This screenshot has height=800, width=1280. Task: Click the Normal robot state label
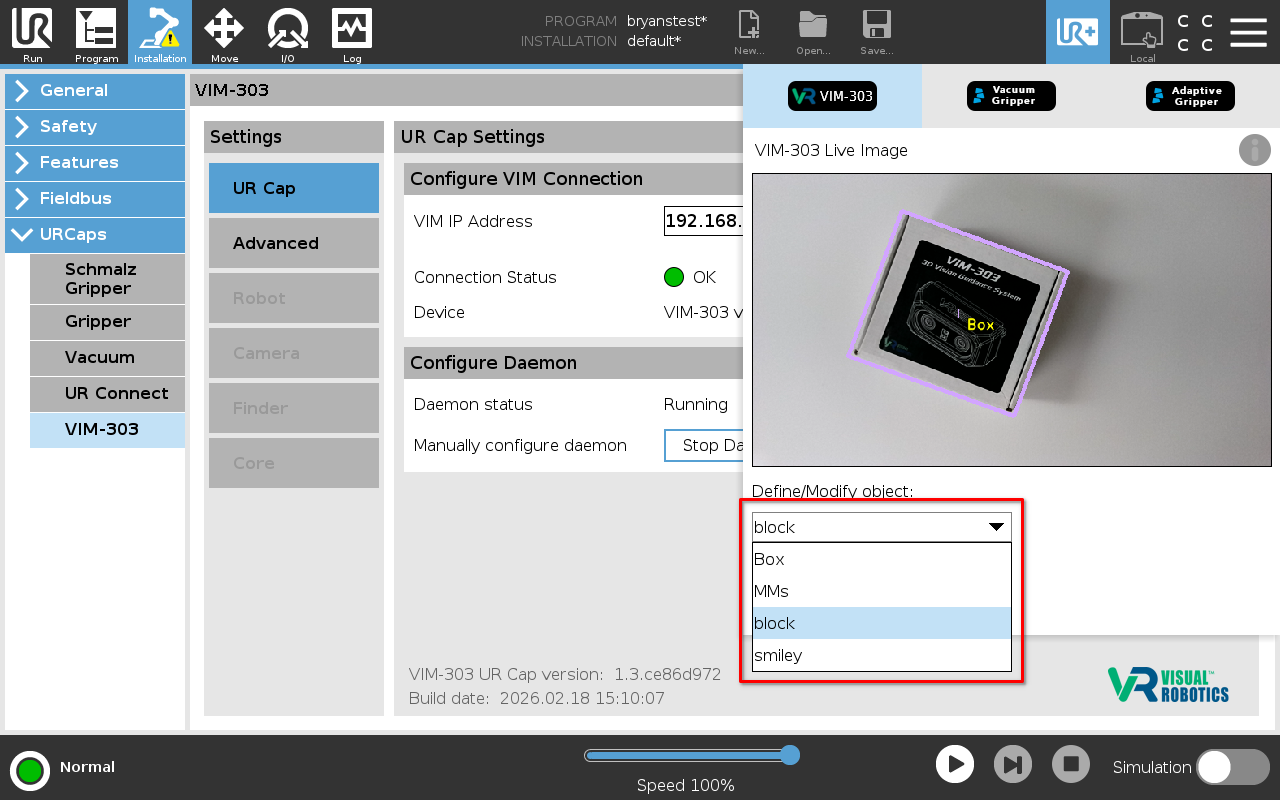point(87,767)
